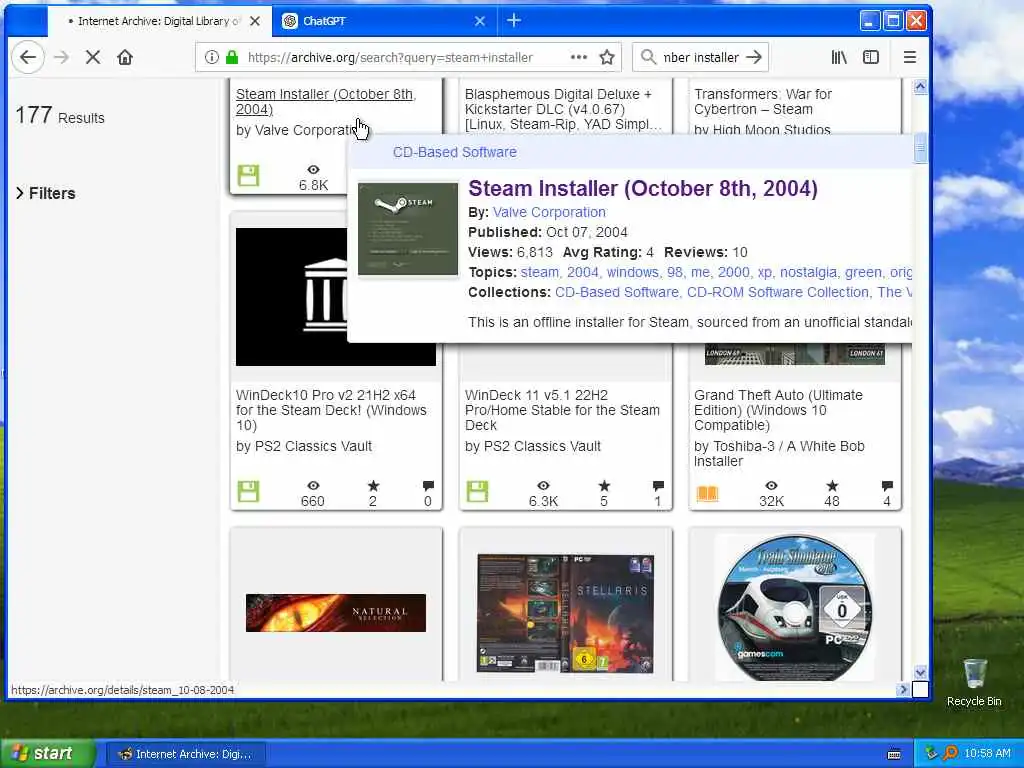The height and width of the screenshot is (768, 1024).
Task: Open Steam Installer (October 8th, 2004) card title
Action: (326, 101)
